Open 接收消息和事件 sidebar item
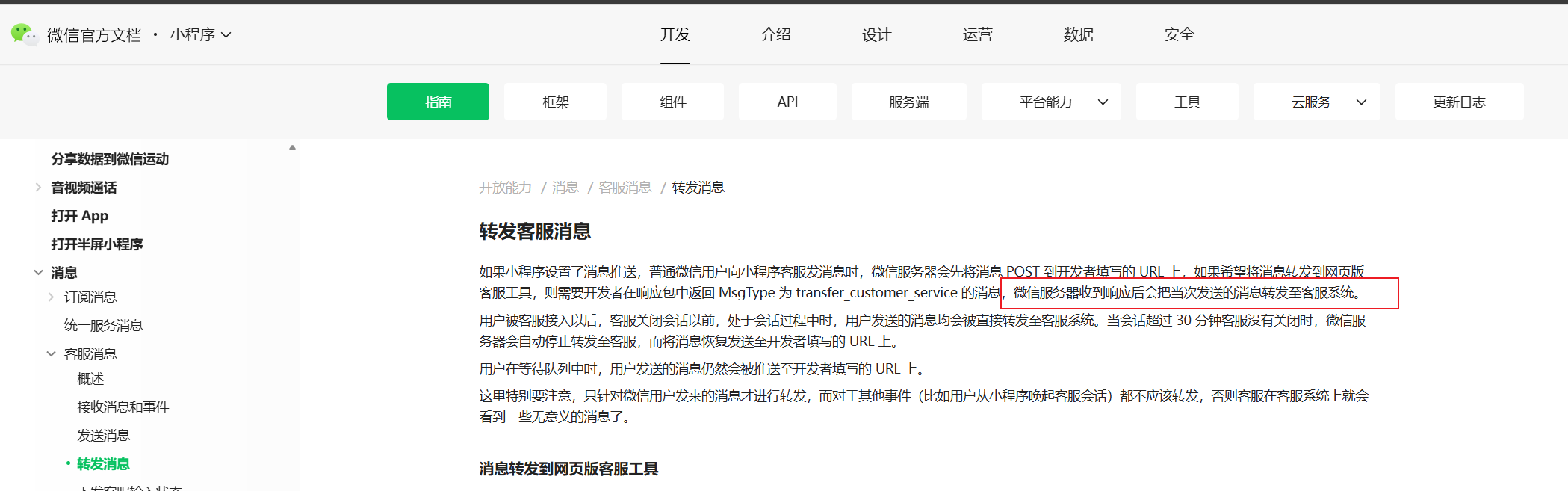 point(123,407)
